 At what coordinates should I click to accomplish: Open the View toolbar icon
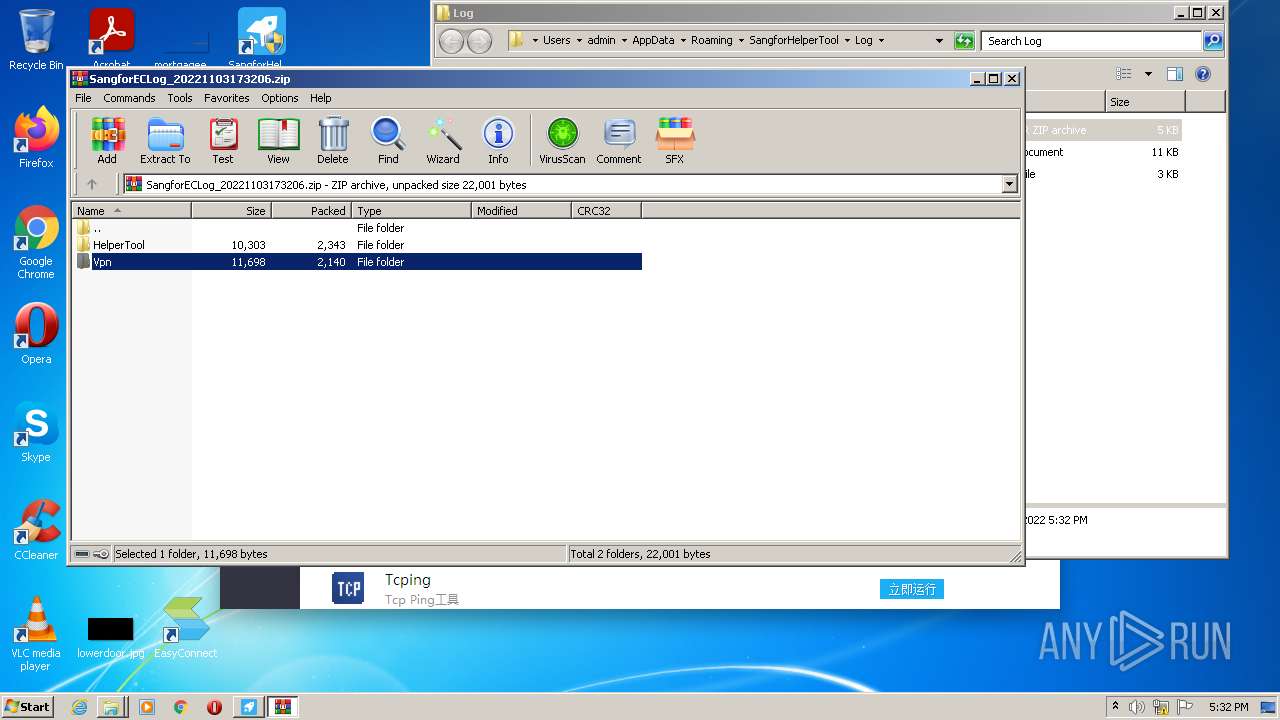point(278,140)
